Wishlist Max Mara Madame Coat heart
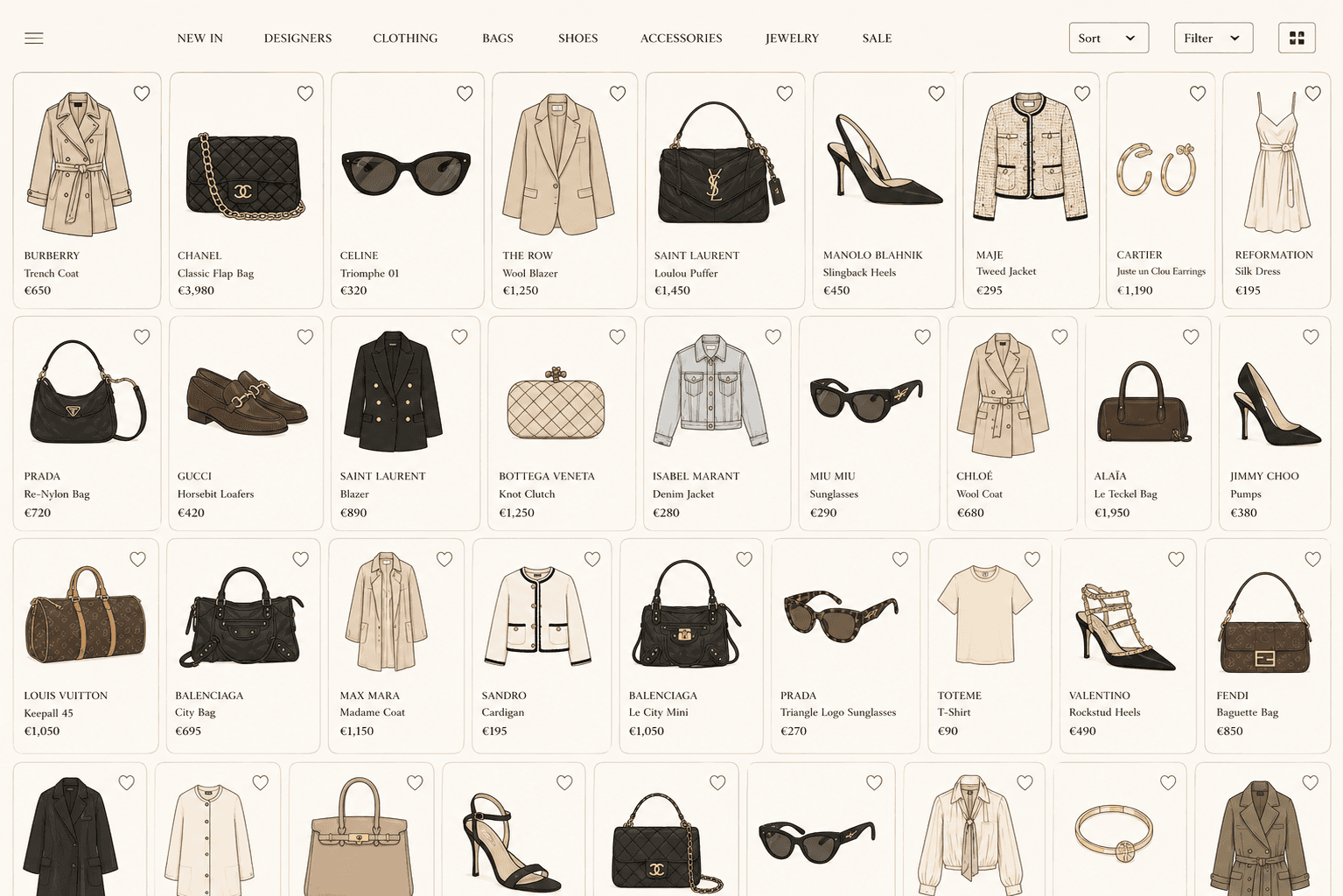The height and width of the screenshot is (896, 1343). 444,559
